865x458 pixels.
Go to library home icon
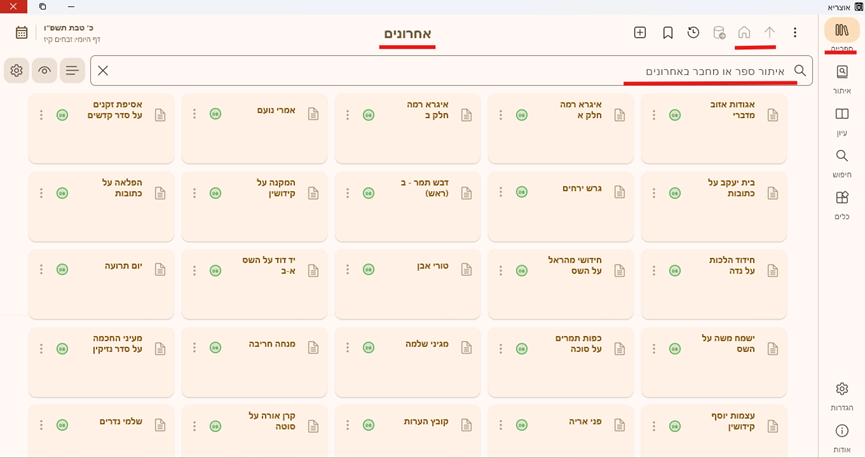744,33
